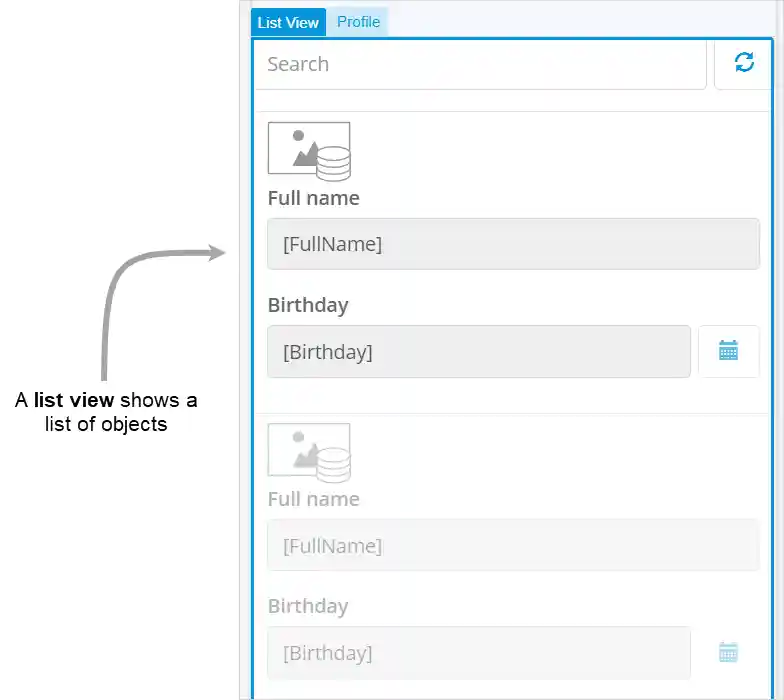Switch to the List View tab
Image resolution: width=784 pixels, height=700 pixels.
(288, 22)
